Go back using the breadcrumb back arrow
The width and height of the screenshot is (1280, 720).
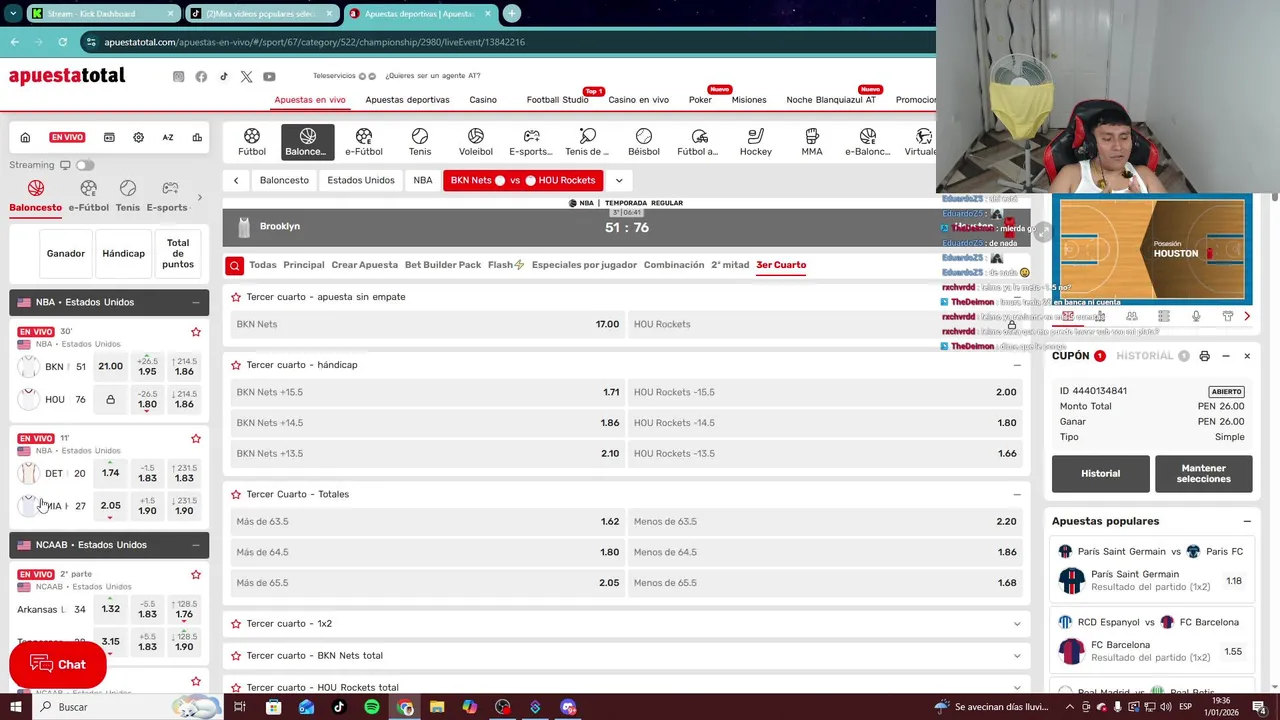236,180
